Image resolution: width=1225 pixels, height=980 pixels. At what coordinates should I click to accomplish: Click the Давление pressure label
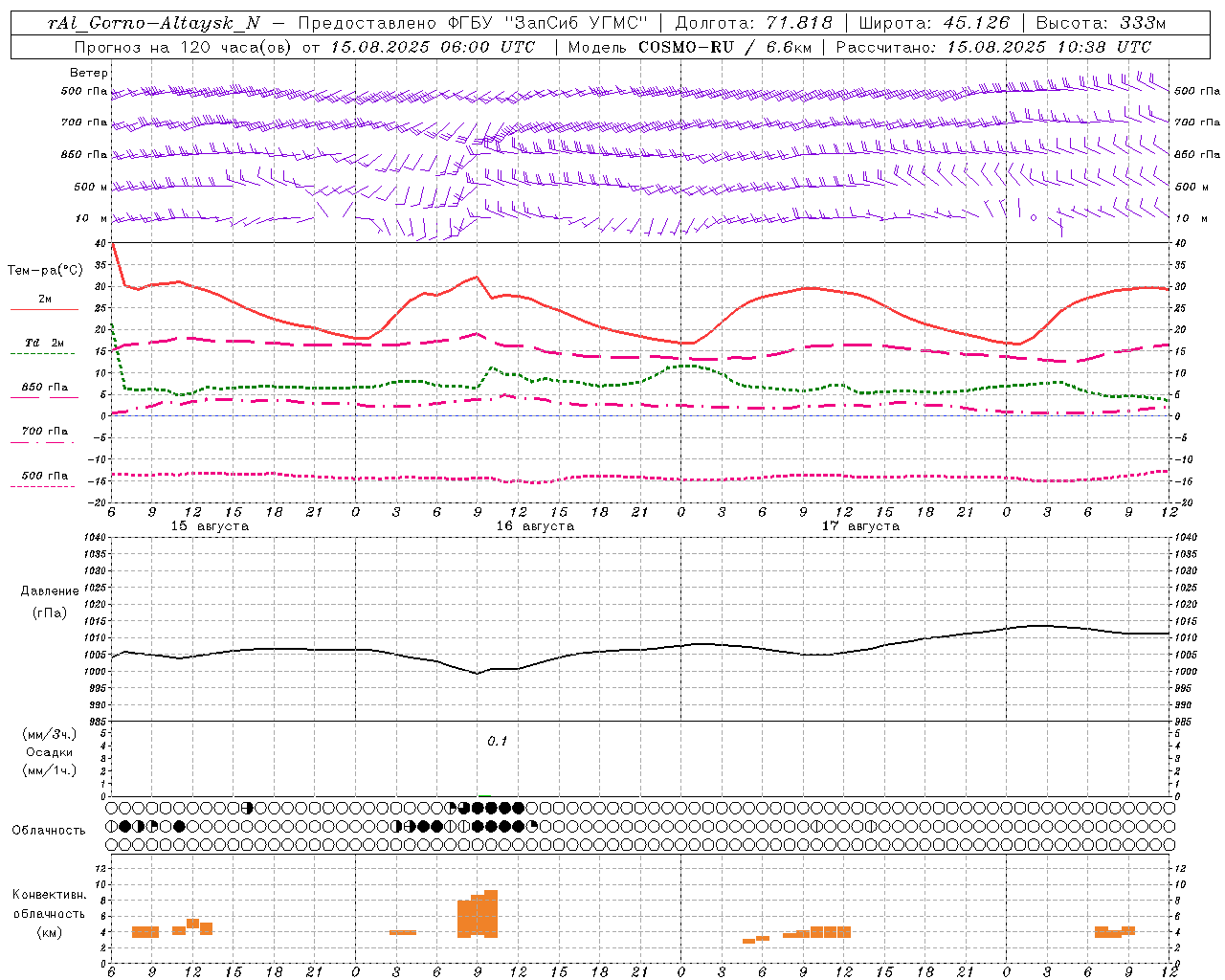coord(50,591)
